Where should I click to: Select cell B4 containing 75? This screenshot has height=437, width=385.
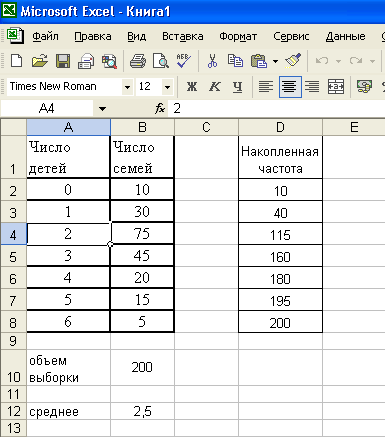142,234
